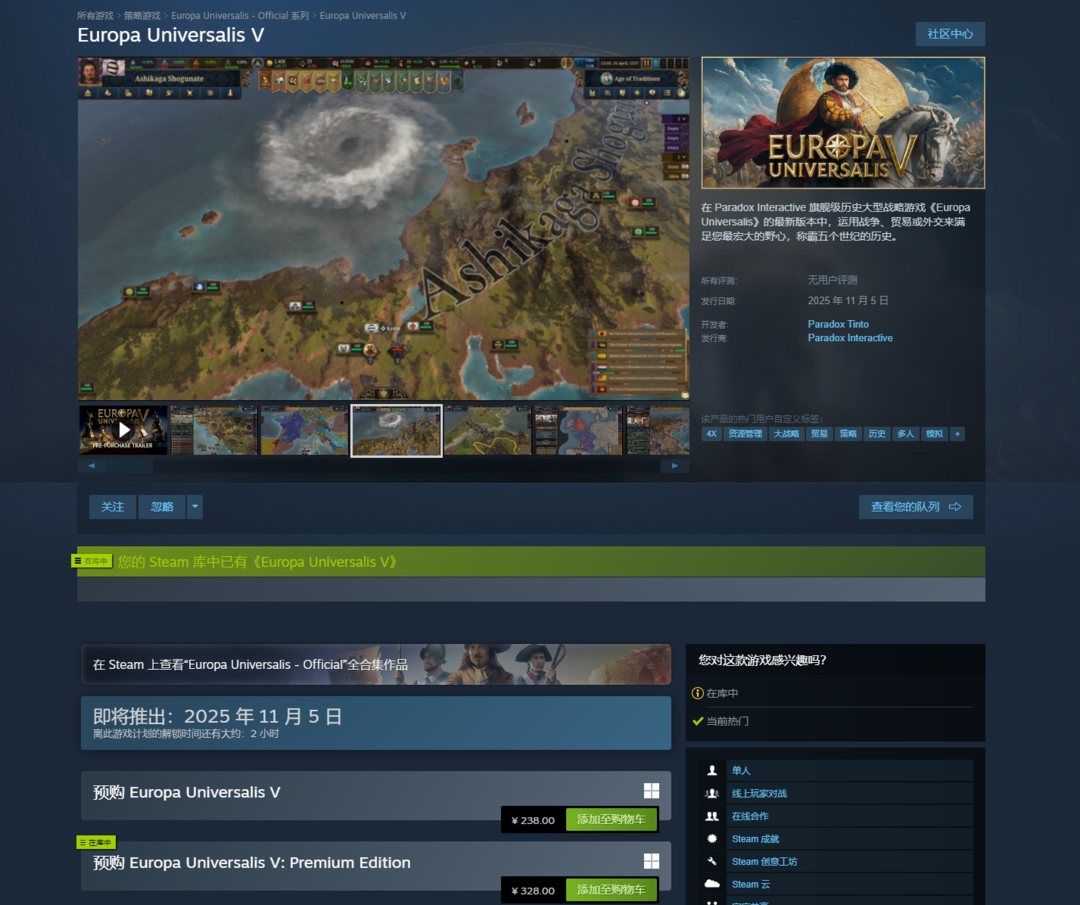Open the Europa Universalis Official franchise banner
Screen dimensions: 1080x905
(376, 664)
